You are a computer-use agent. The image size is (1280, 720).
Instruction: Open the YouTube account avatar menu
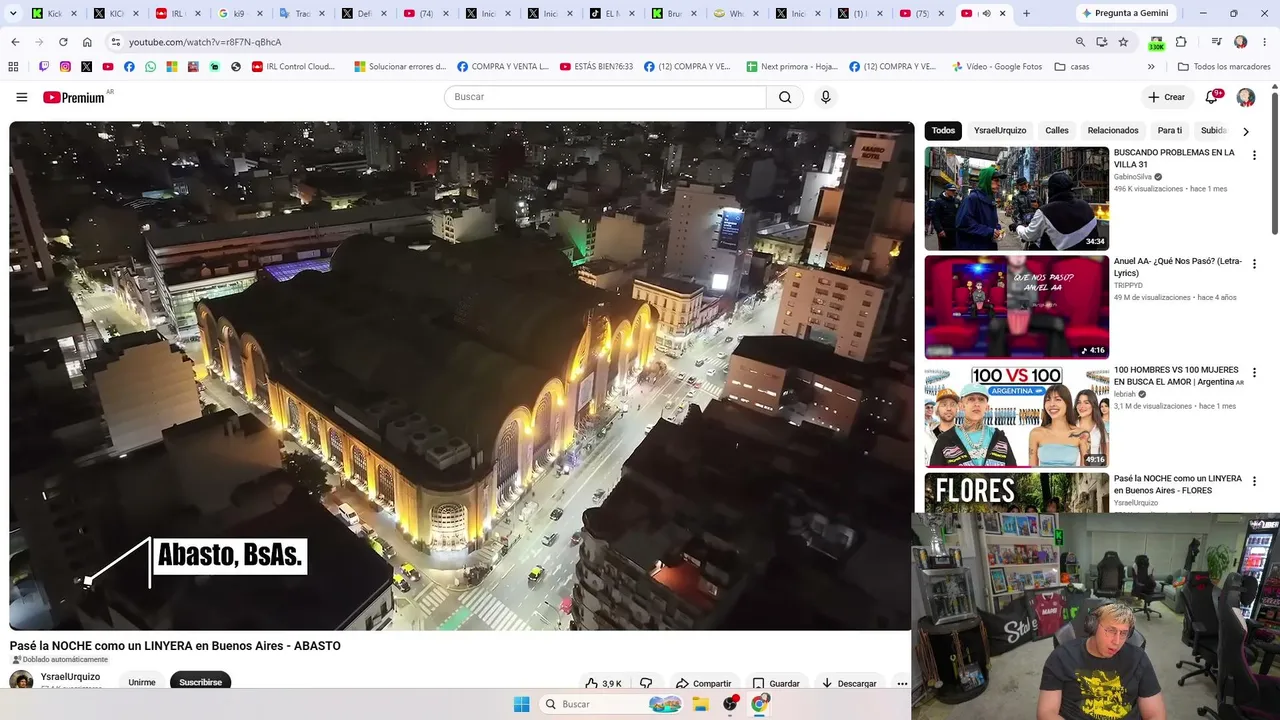(1246, 97)
